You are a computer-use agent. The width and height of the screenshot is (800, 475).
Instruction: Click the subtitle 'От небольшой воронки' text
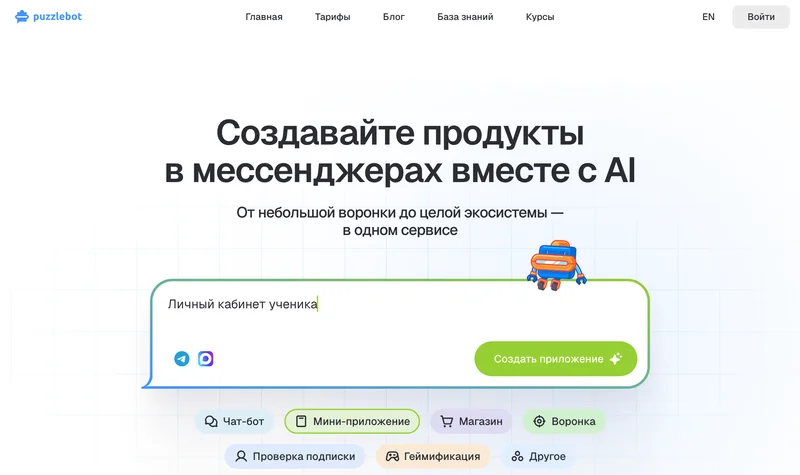click(400, 221)
